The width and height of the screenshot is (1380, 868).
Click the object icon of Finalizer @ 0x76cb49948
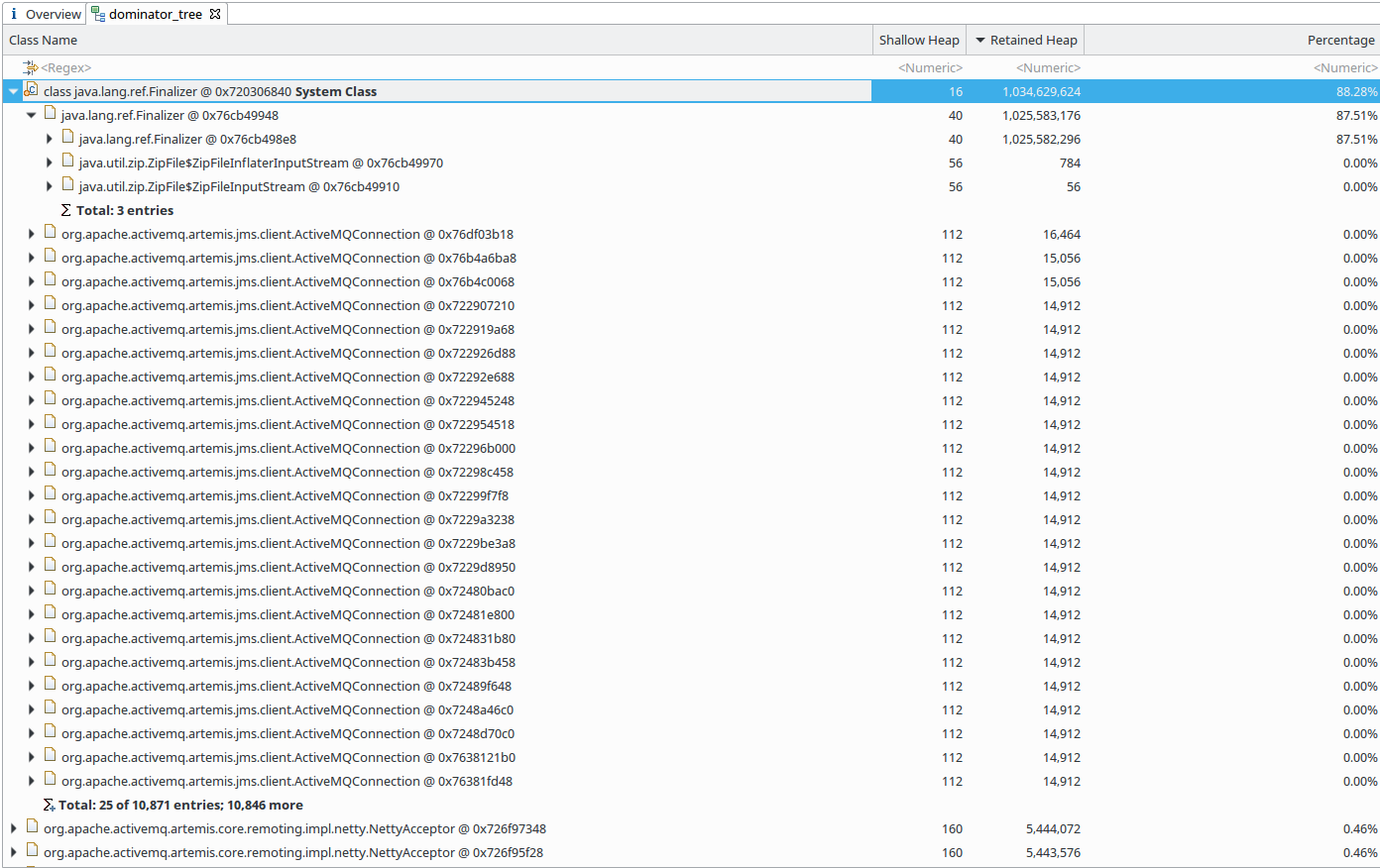[50, 114]
